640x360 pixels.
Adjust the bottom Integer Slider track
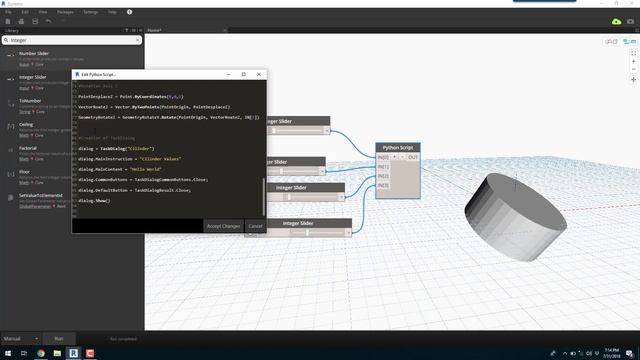tap(318, 233)
